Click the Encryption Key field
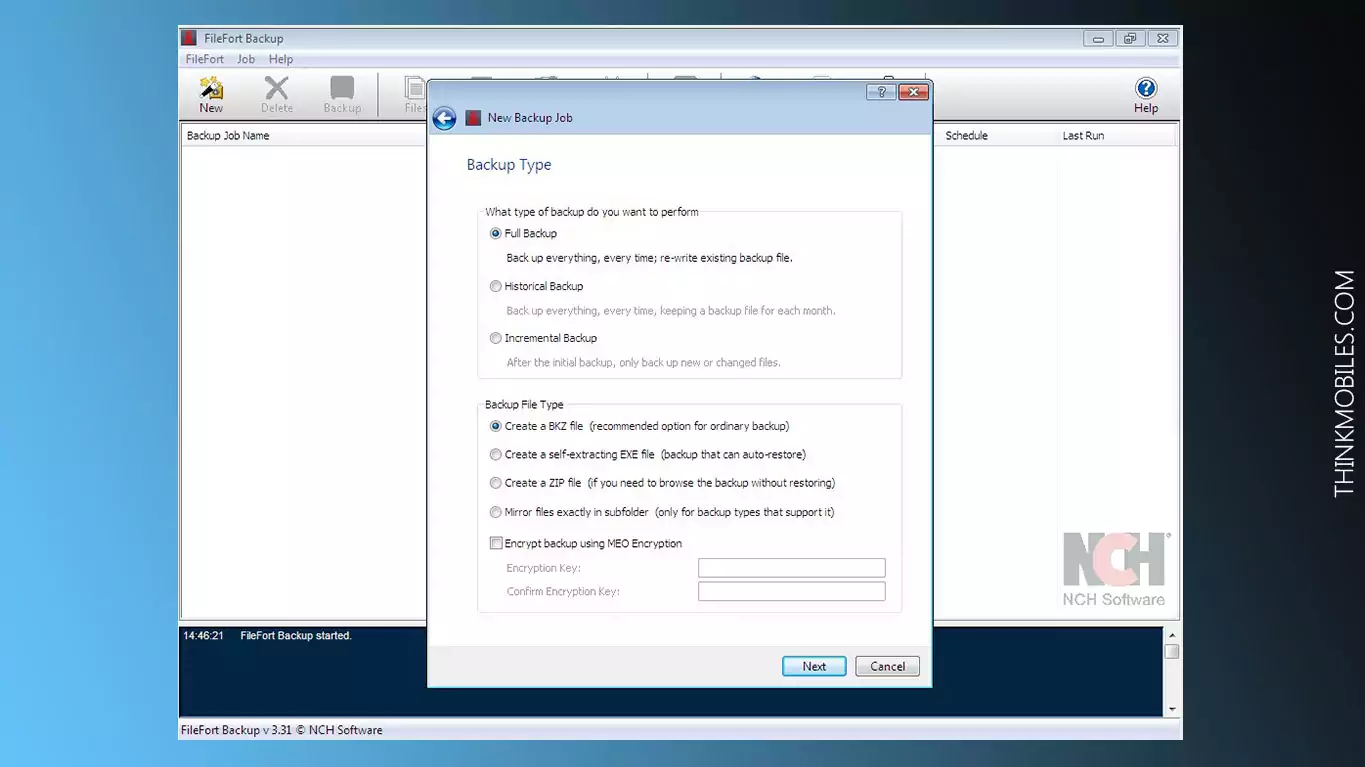This screenshot has width=1365, height=767. [x=791, y=568]
